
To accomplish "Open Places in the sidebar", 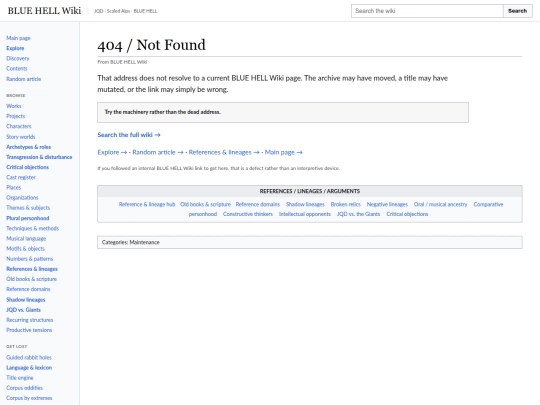I will tap(13, 187).
